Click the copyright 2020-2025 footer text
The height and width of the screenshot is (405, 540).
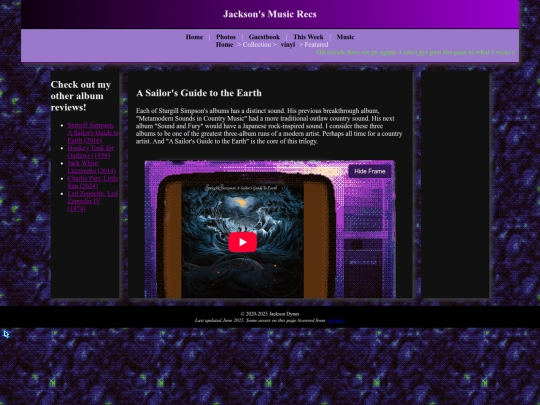coord(270,314)
